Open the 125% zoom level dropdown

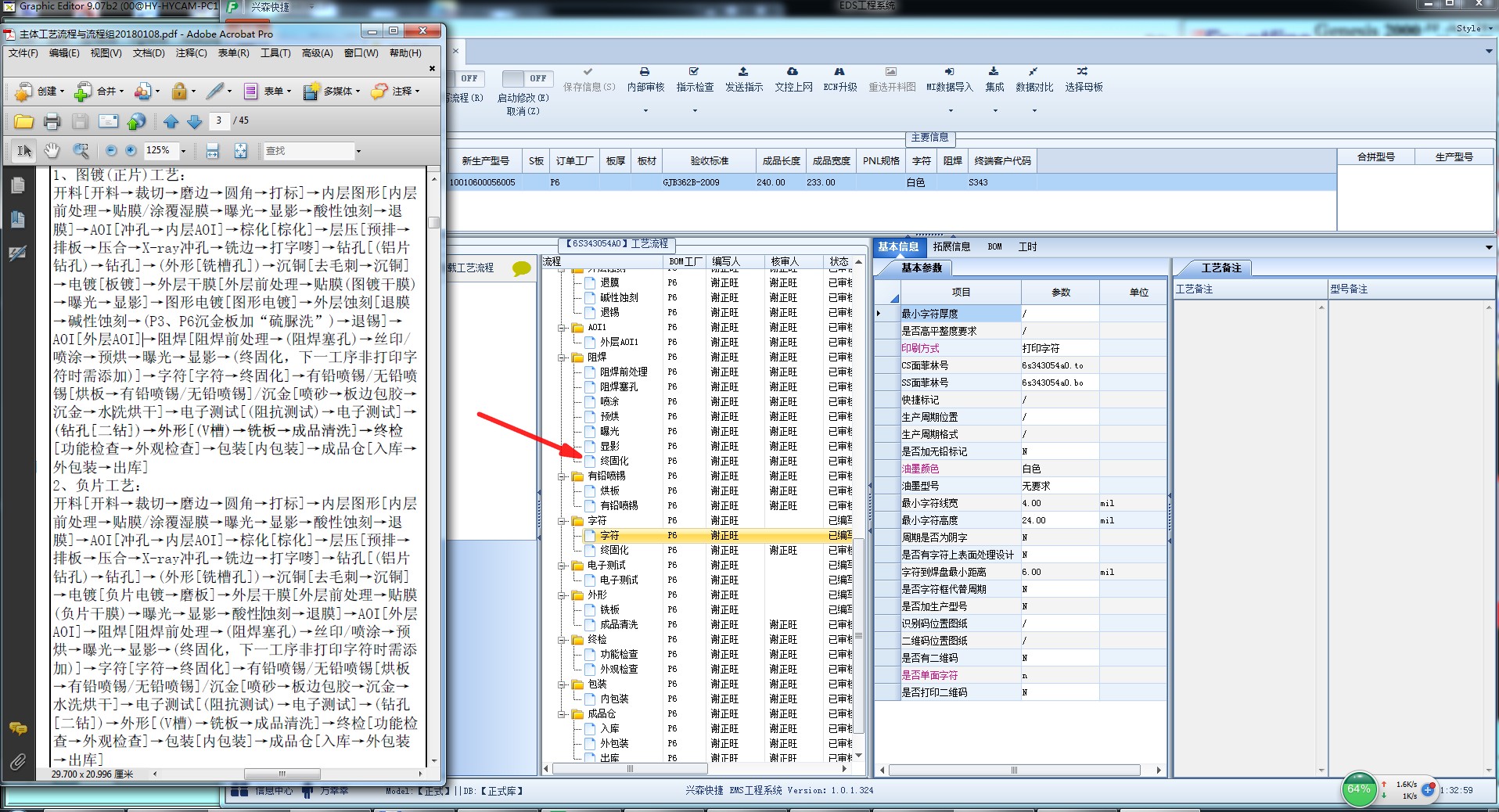183,151
